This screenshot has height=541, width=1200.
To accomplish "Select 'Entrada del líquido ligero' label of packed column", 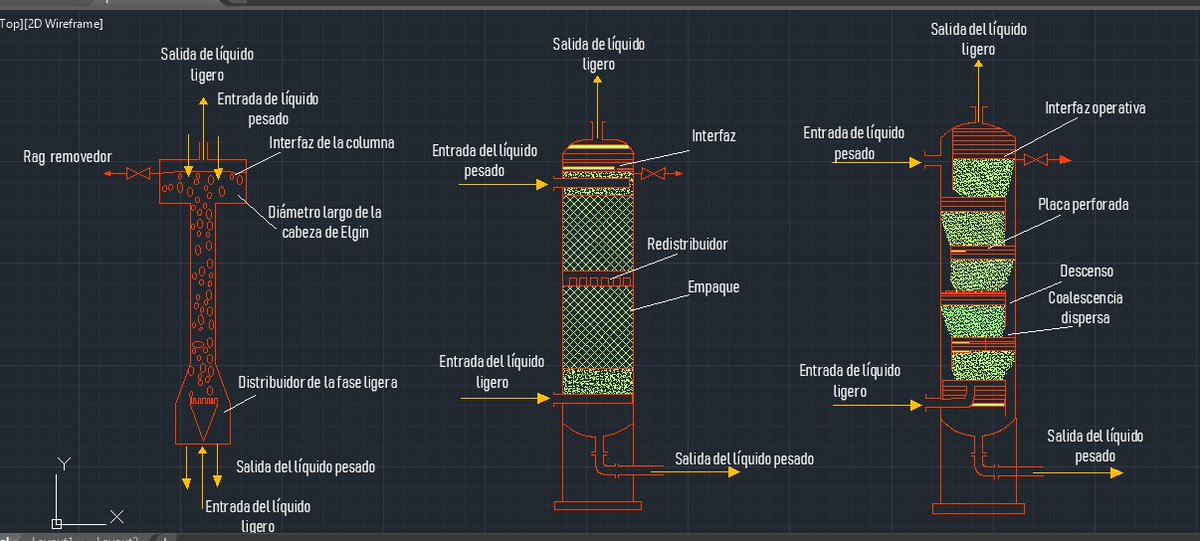I will click(493, 371).
